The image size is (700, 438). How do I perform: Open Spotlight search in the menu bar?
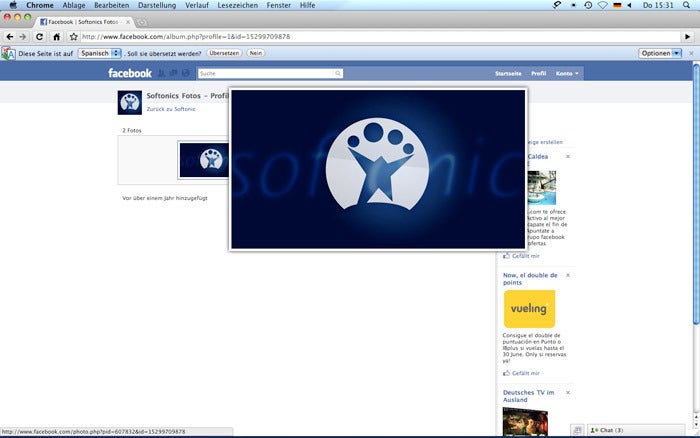coord(687,5)
